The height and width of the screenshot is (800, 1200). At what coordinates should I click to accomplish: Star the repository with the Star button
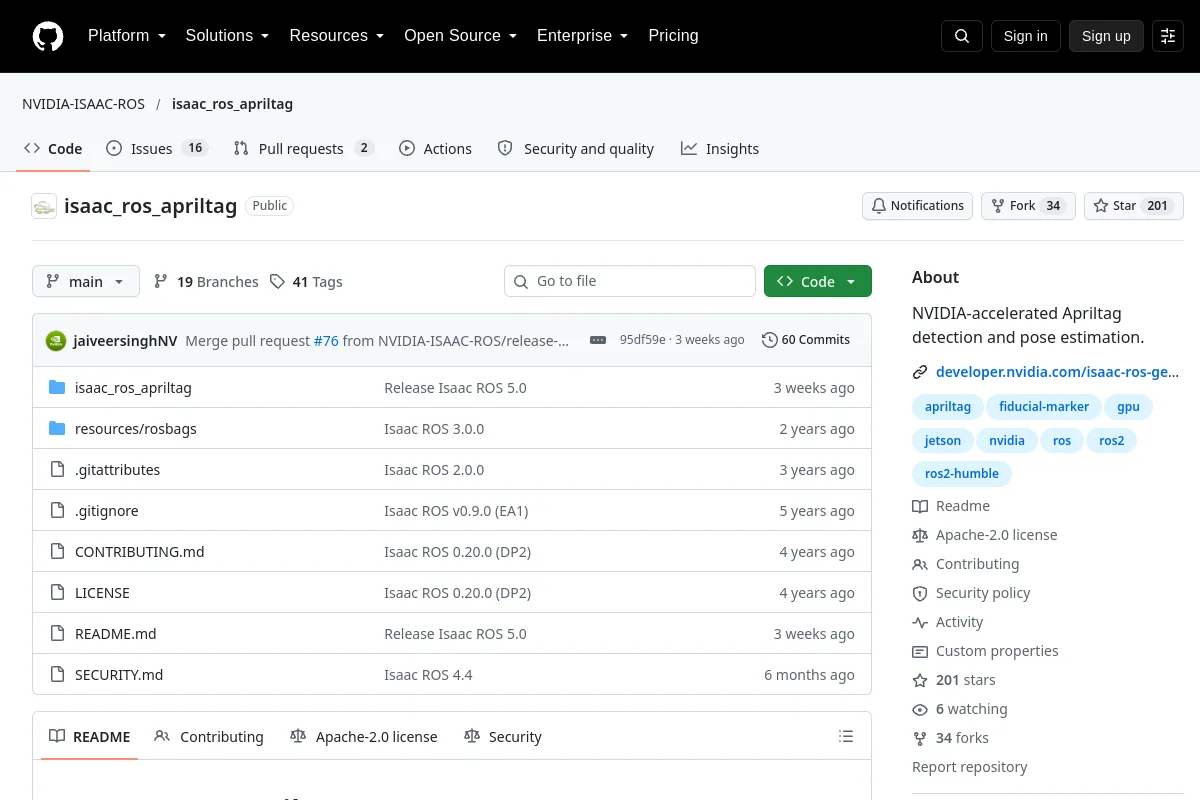coord(1134,206)
